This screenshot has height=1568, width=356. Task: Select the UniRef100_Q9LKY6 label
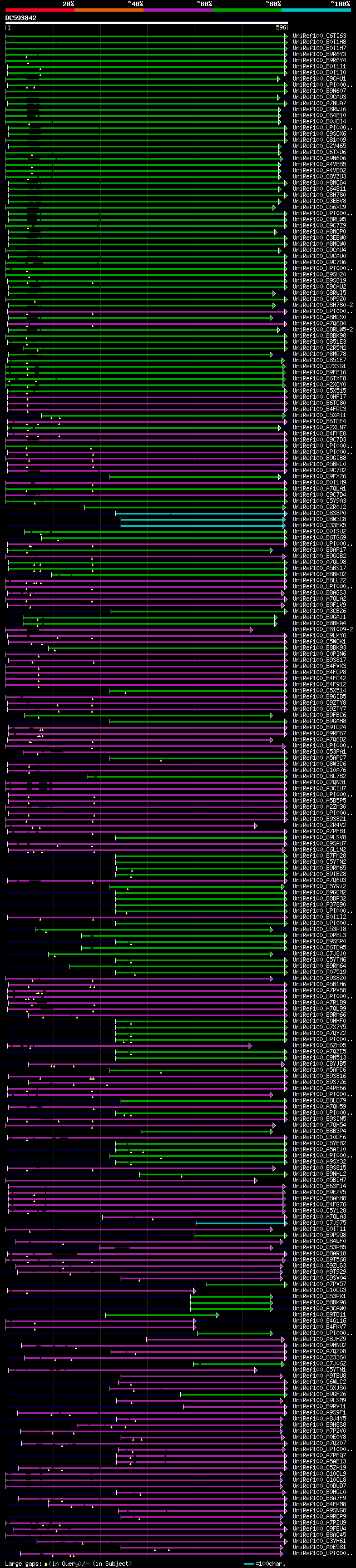[319, 635]
